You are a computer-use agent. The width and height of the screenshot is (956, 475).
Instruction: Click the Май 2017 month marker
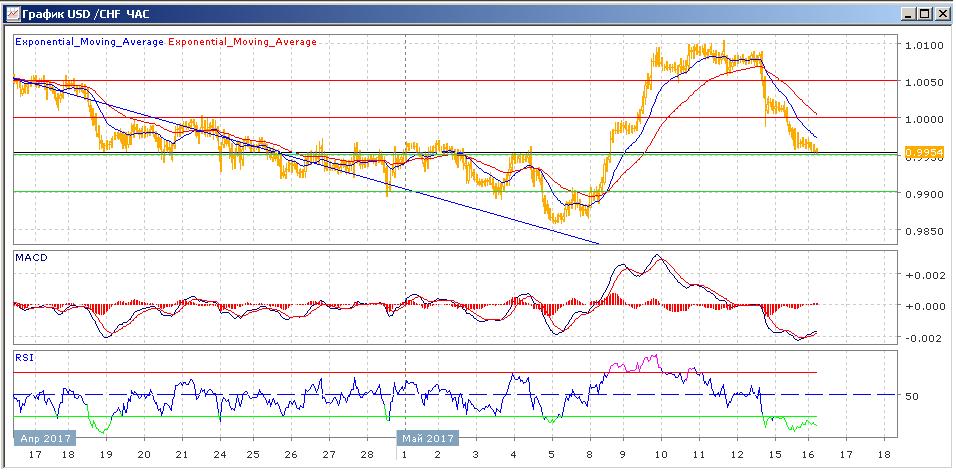(x=428, y=437)
